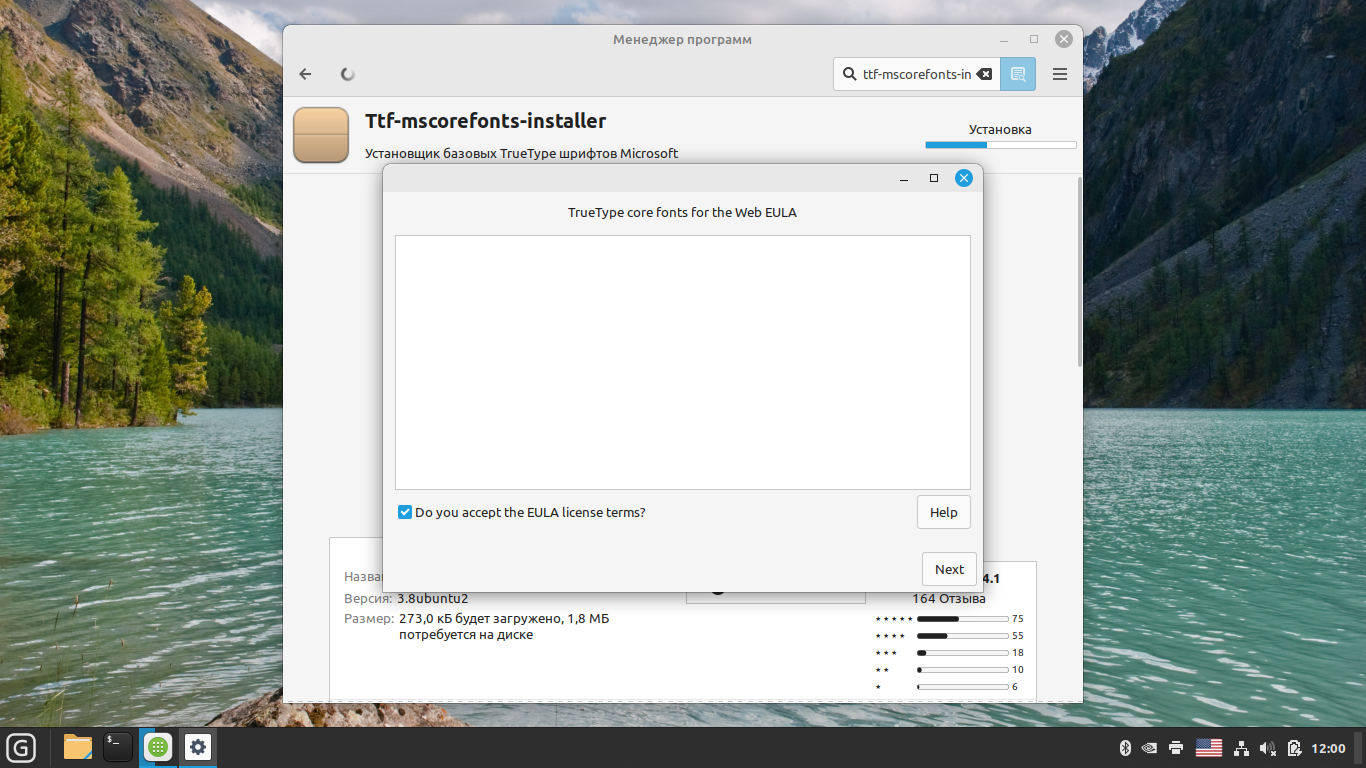1366x768 pixels.
Task: Close the EULA dialog window
Action: (x=964, y=178)
